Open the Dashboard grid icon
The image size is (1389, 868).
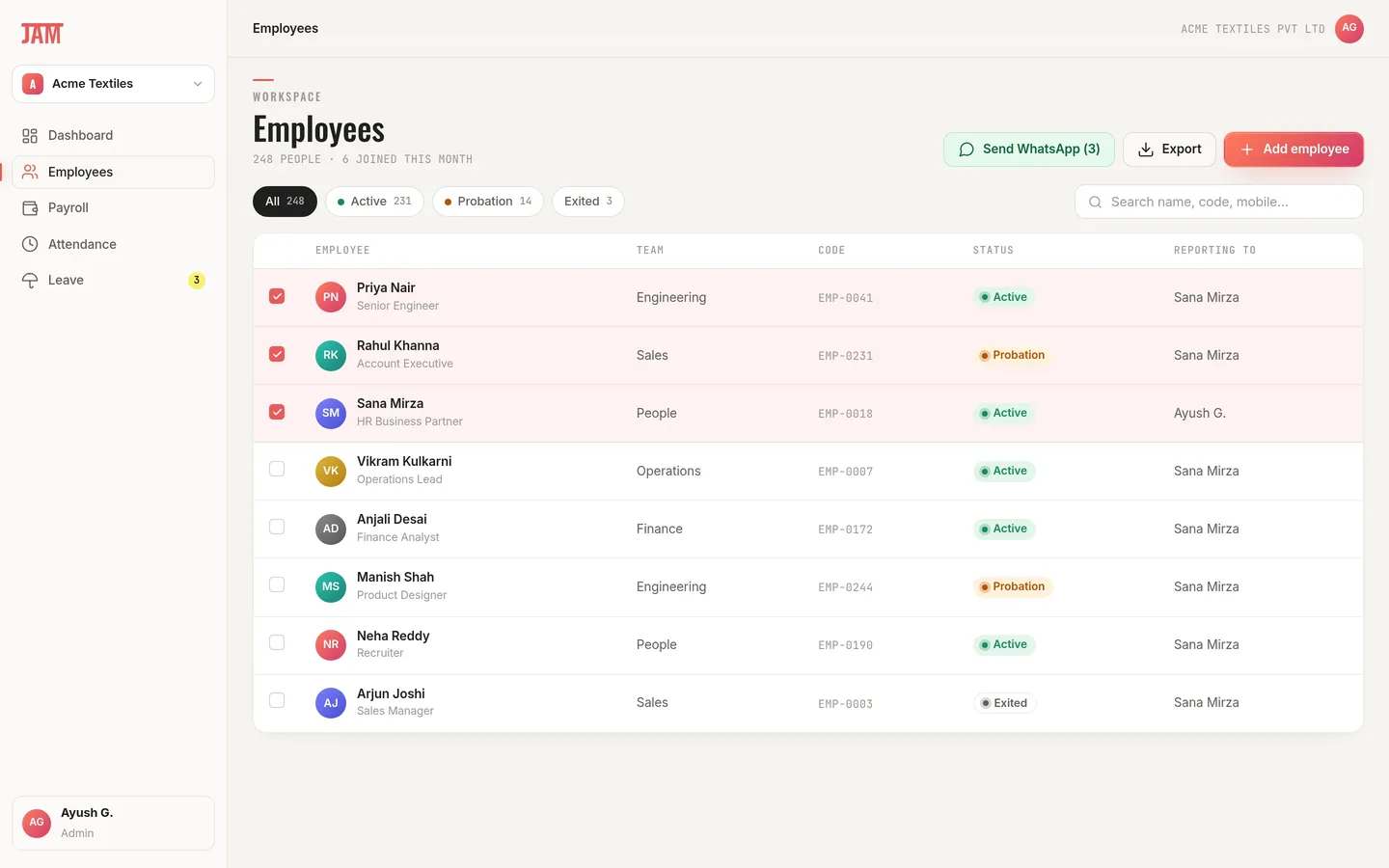30,136
